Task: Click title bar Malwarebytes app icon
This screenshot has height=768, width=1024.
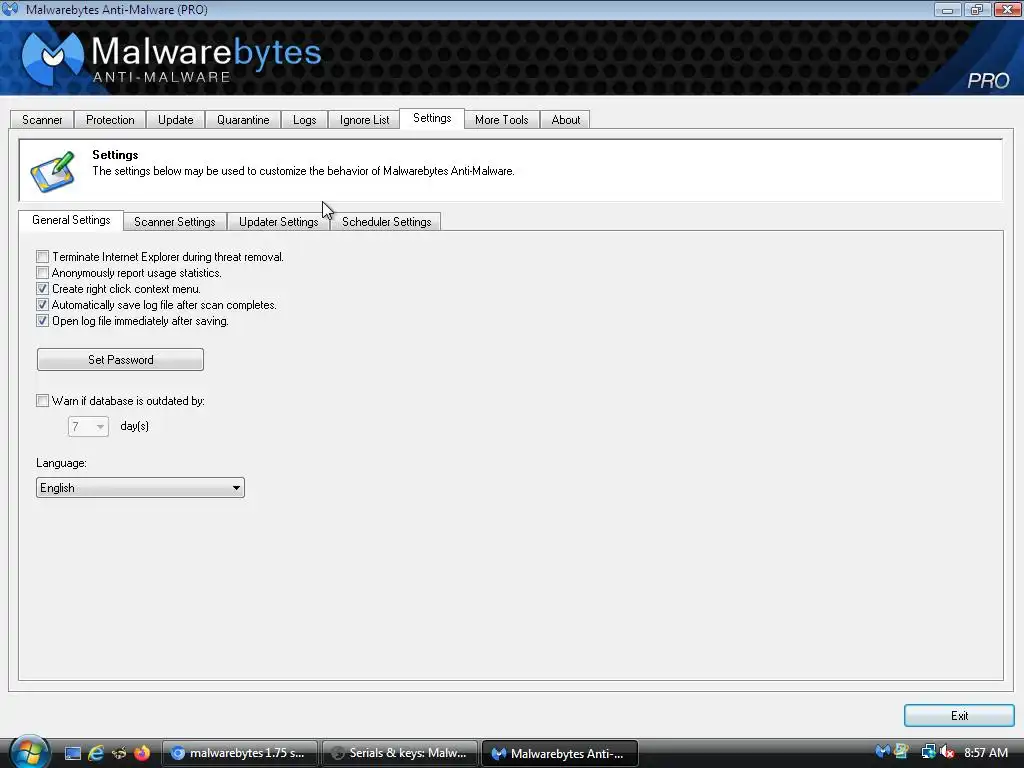Action: [10, 9]
